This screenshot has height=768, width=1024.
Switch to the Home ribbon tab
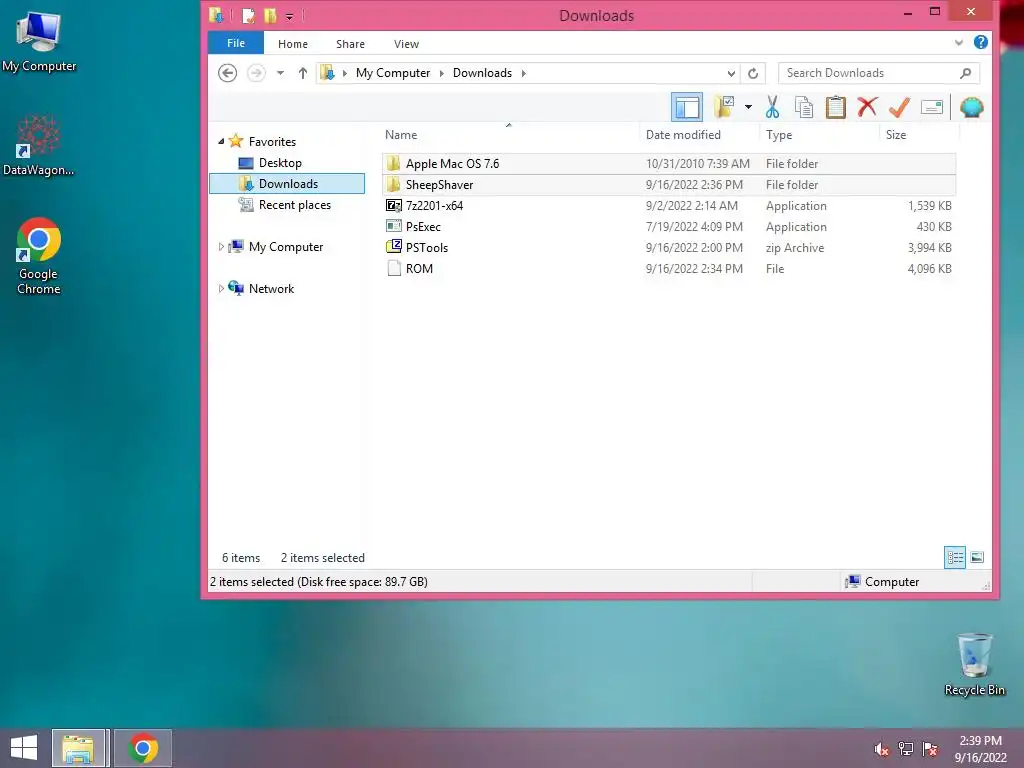pyautogui.click(x=293, y=44)
